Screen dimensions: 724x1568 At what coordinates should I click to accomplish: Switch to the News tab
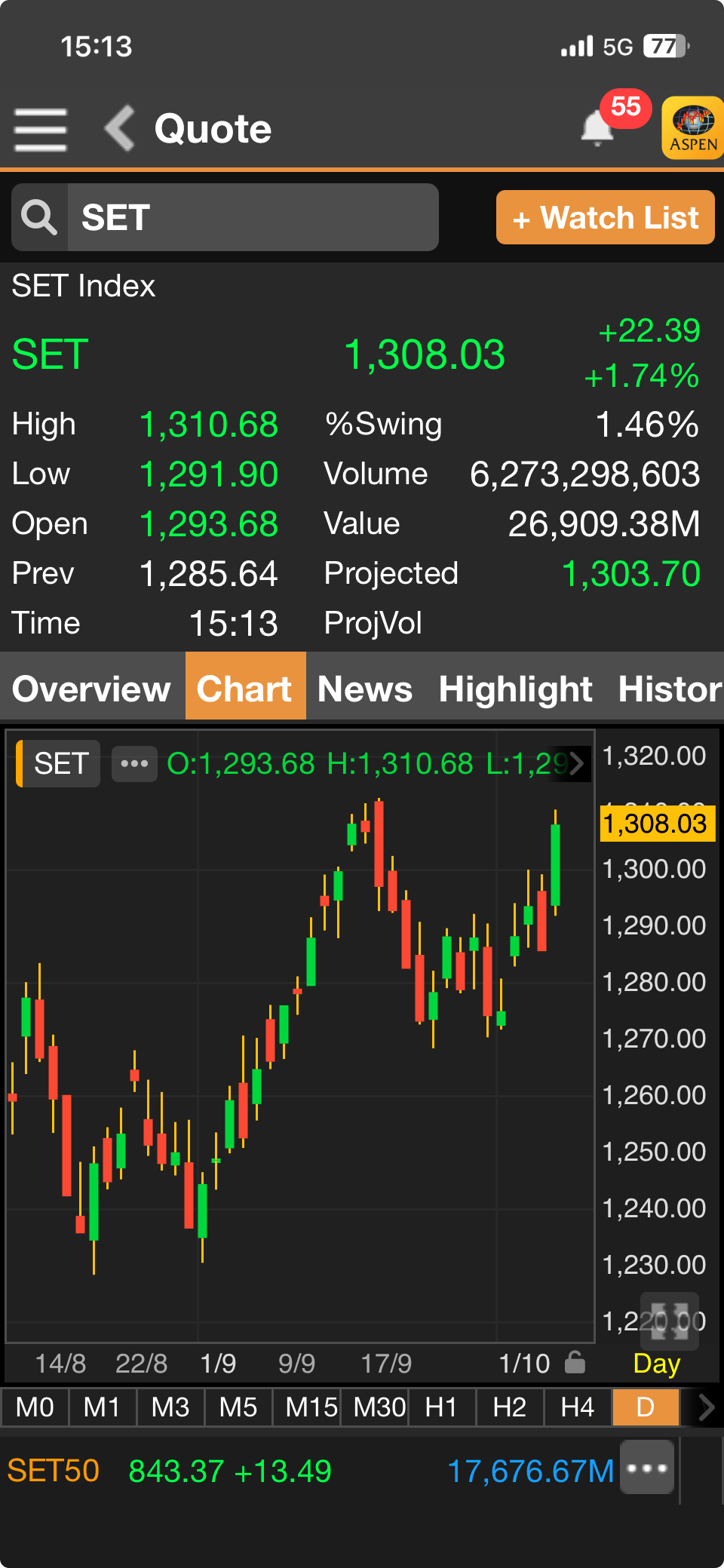pyautogui.click(x=365, y=689)
